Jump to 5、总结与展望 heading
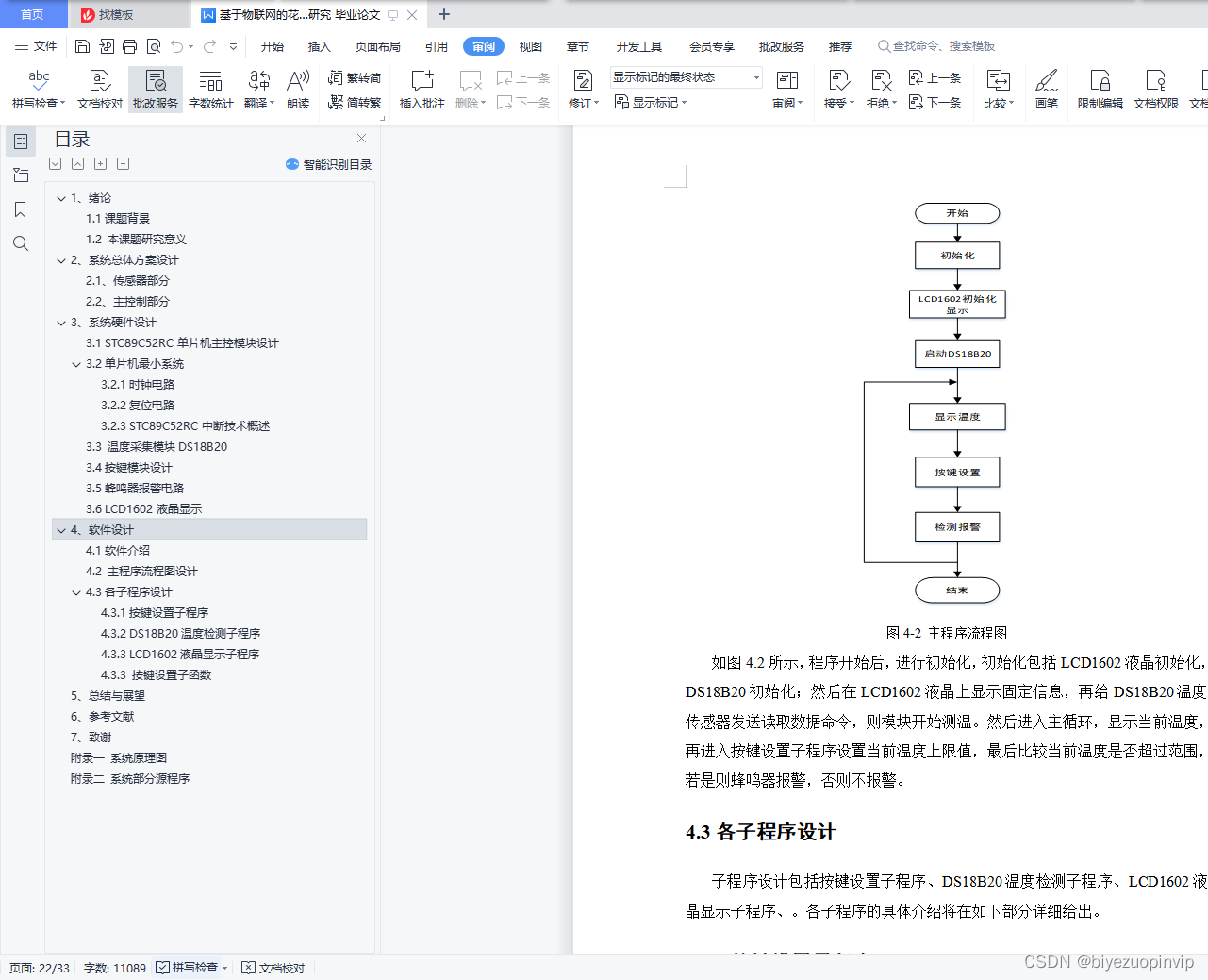 [108, 696]
